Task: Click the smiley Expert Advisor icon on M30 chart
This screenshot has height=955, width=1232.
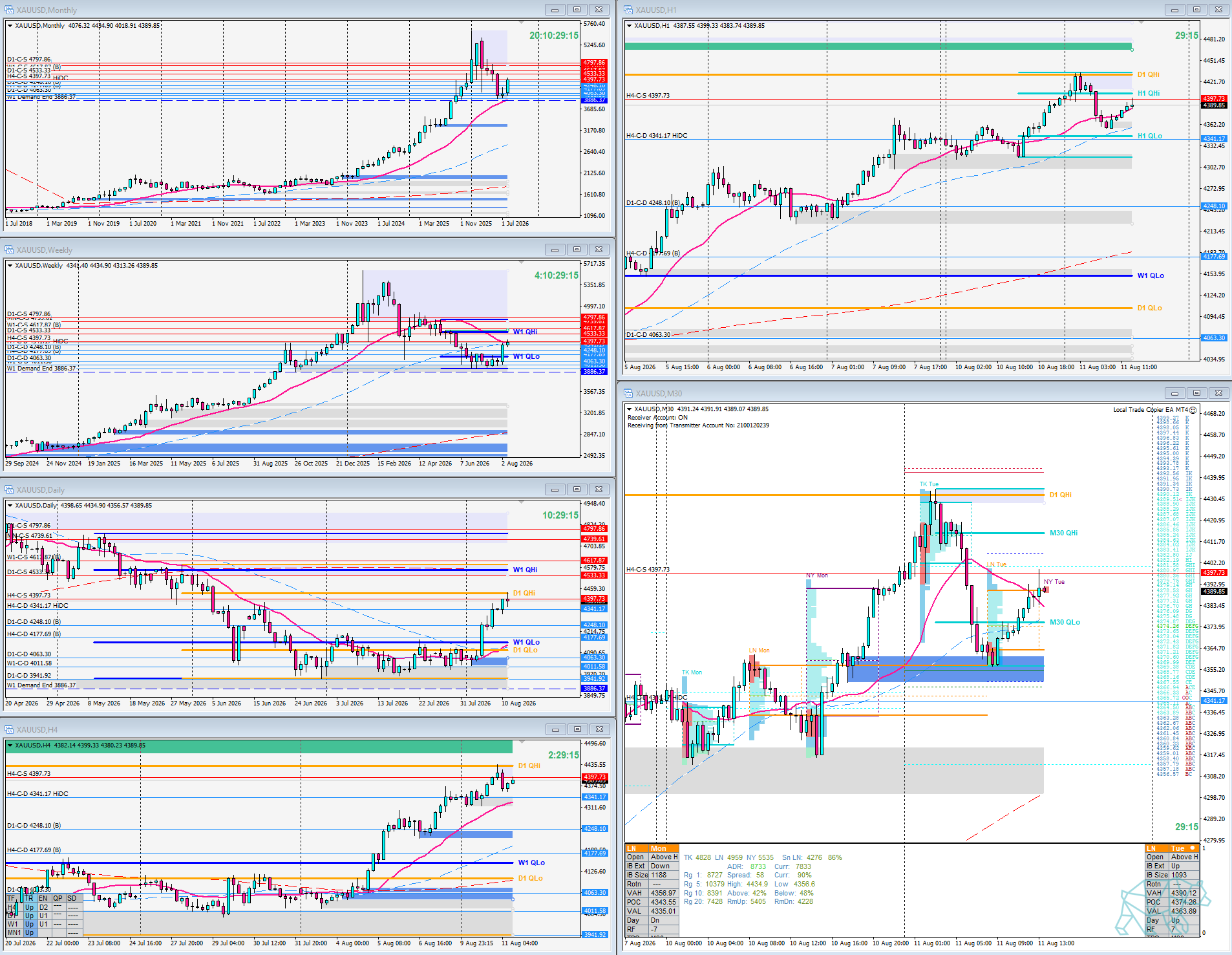Action: 1193,410
